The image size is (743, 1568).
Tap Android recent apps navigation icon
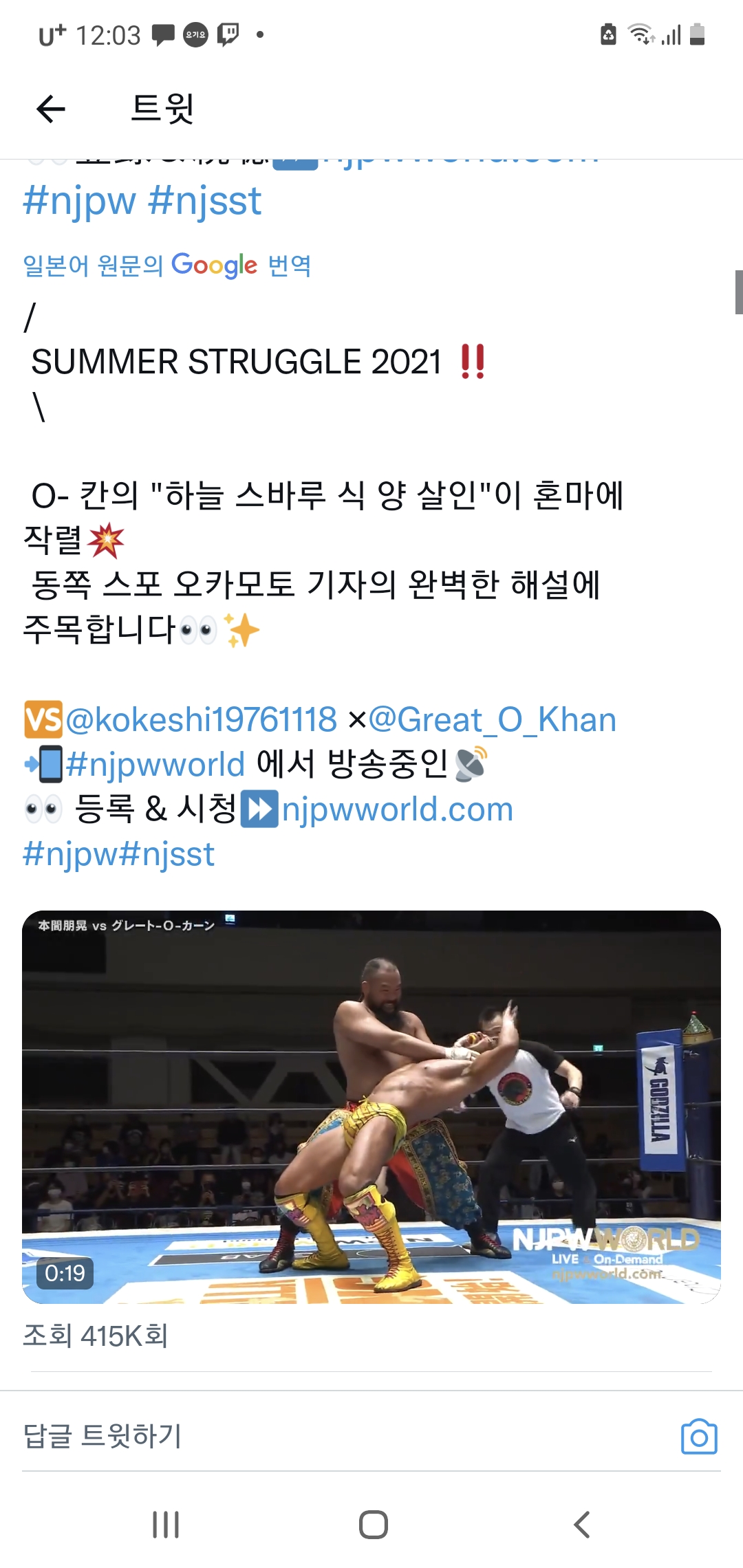[x=166, y=1525]
